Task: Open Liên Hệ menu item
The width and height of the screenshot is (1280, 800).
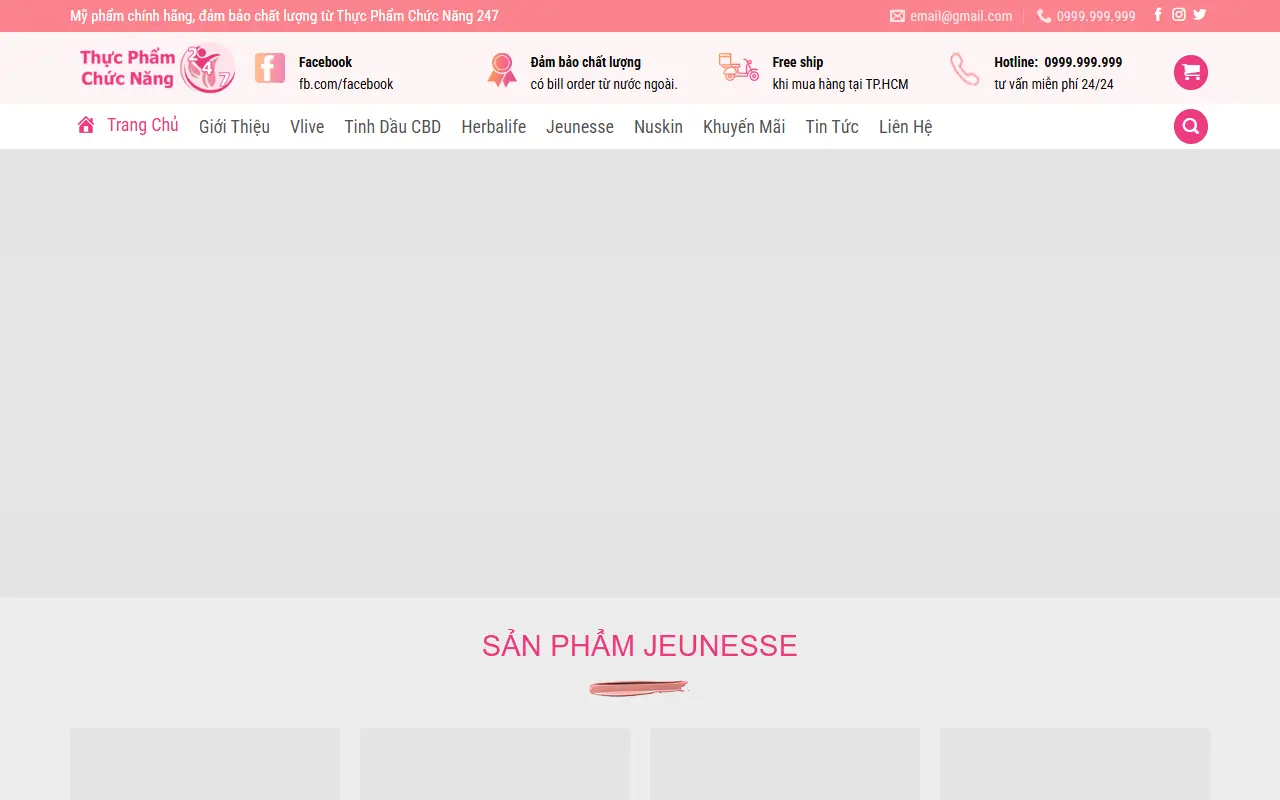Action: tap(906, 127)
